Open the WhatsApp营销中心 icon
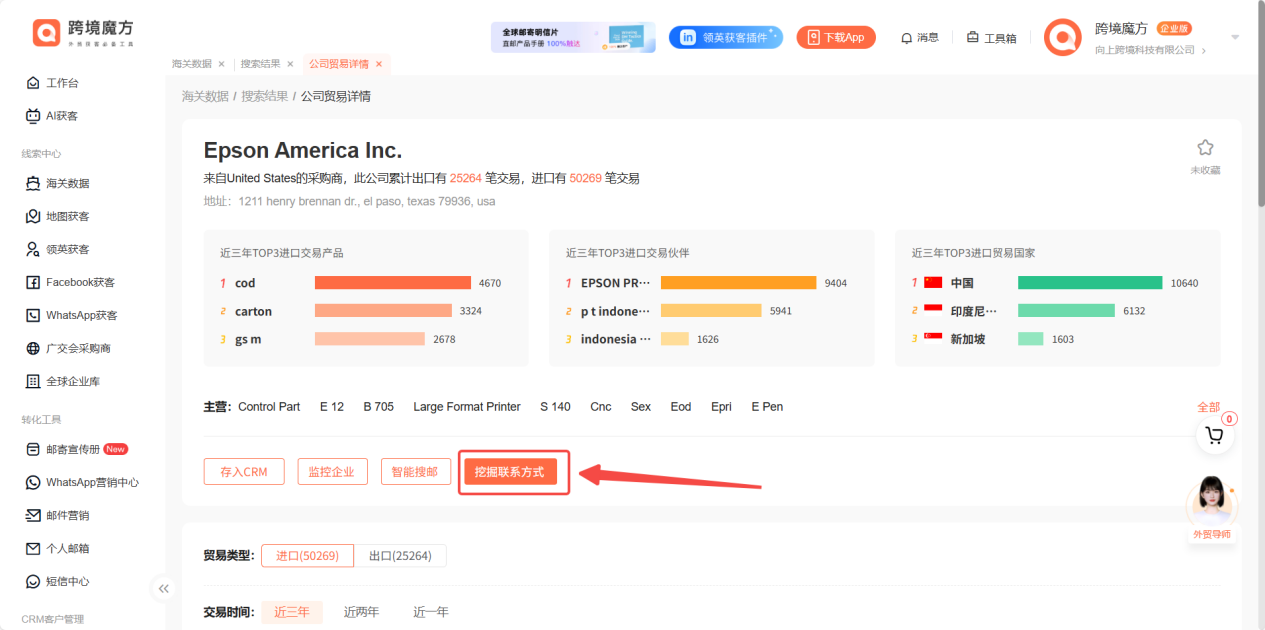 pos(33,482)
